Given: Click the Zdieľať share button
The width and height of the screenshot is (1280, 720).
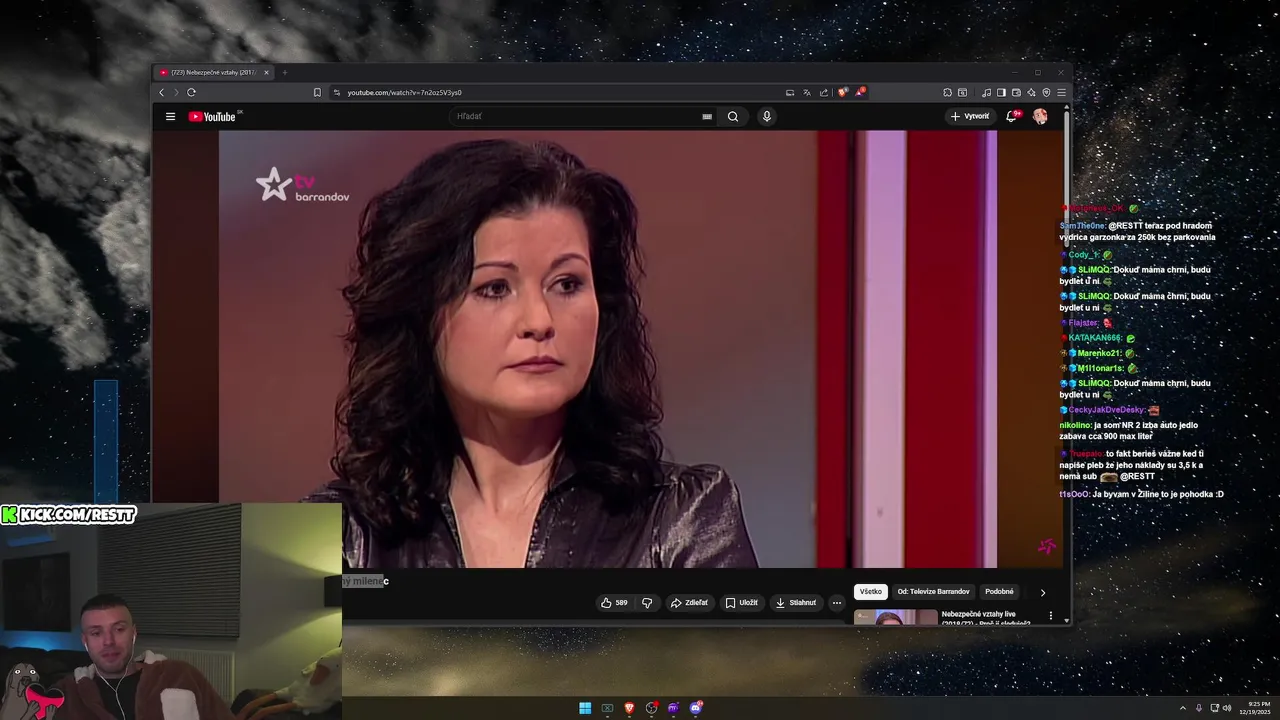Looking at the screenshot, I should coord(689,602).
